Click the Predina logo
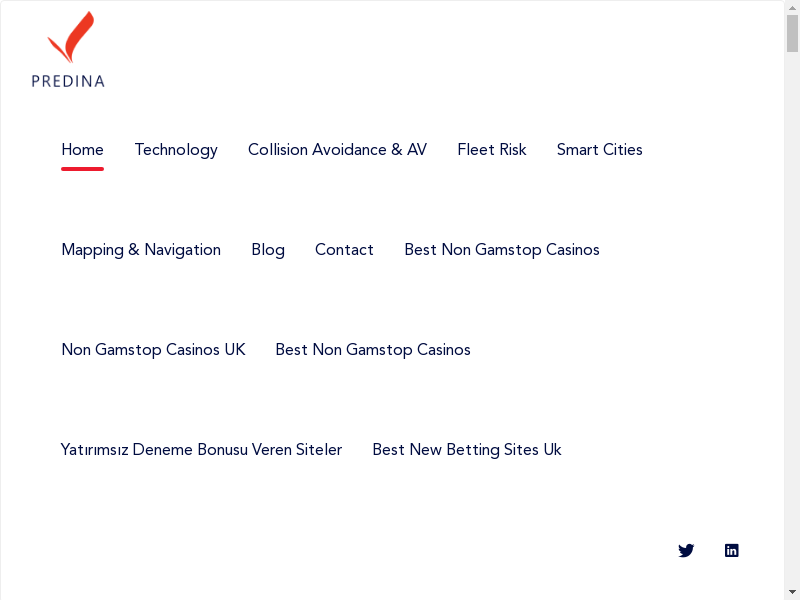 (68, 50)
